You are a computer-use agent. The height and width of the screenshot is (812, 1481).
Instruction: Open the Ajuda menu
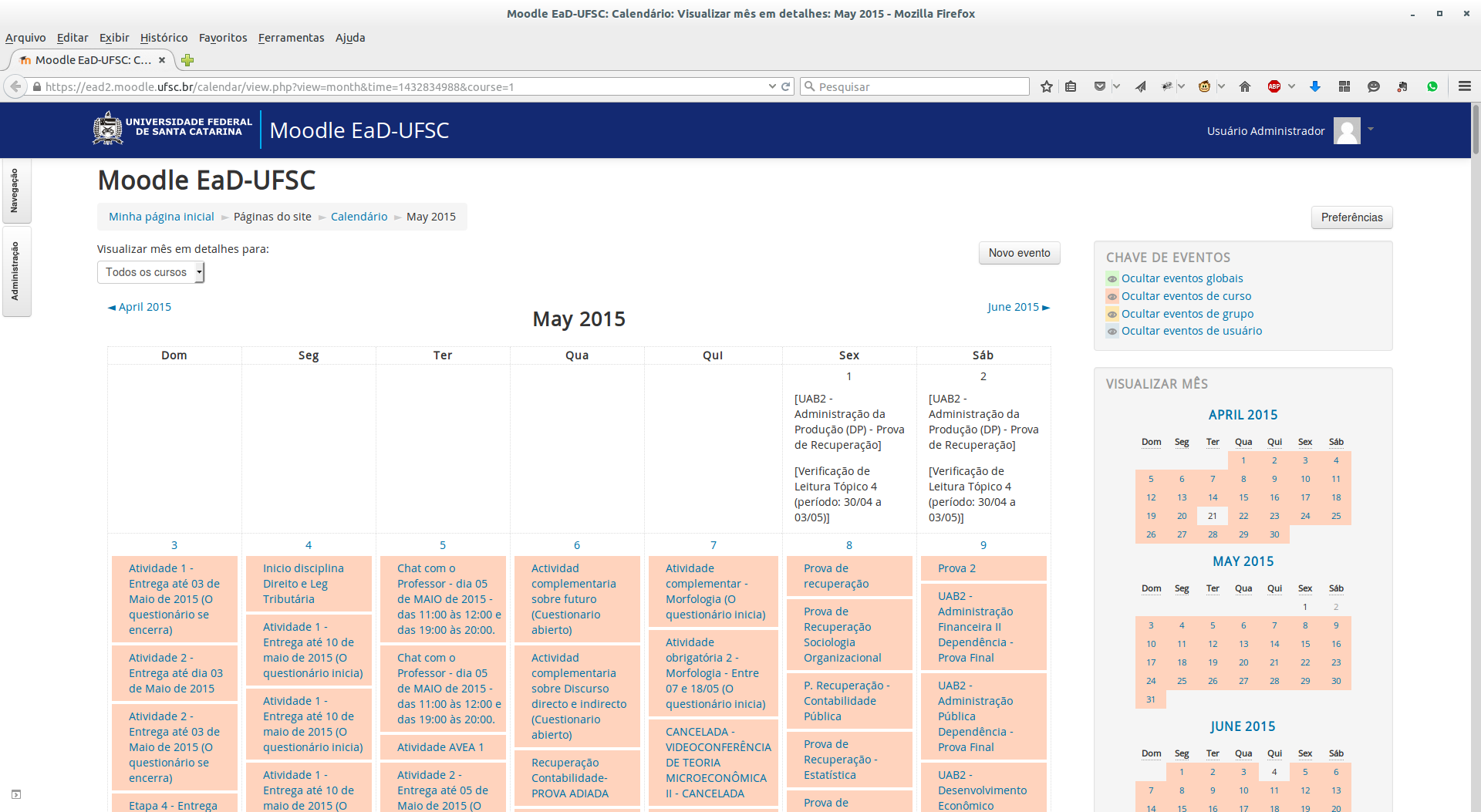click(x=350, y=38)
